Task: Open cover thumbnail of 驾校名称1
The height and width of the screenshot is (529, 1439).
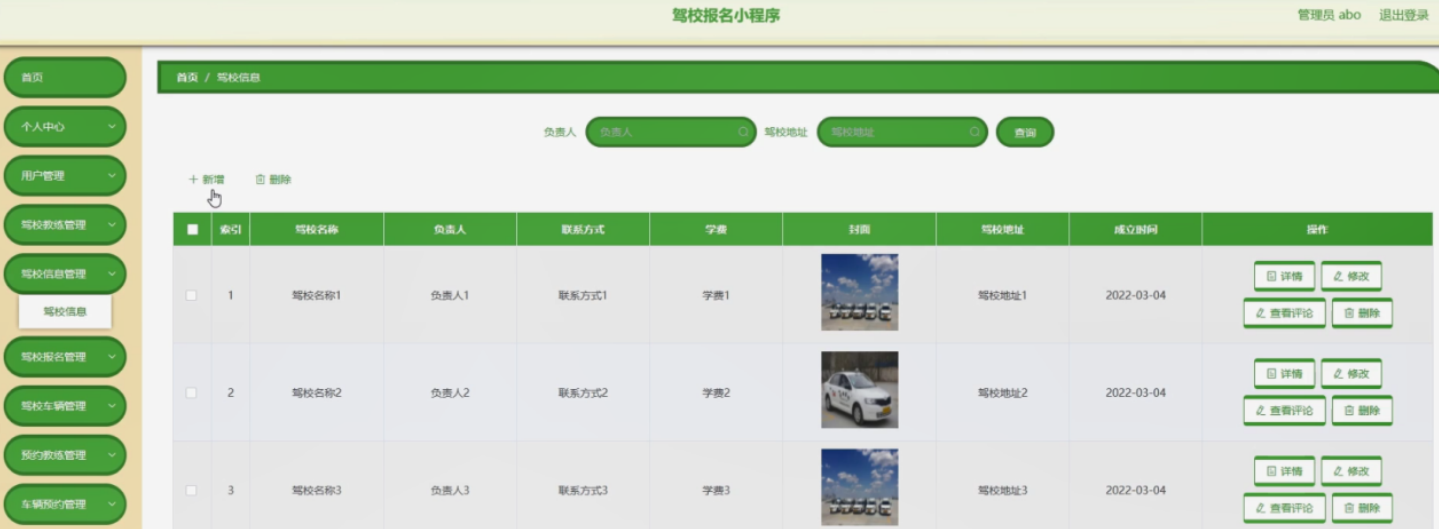Action: coord(859,292)
